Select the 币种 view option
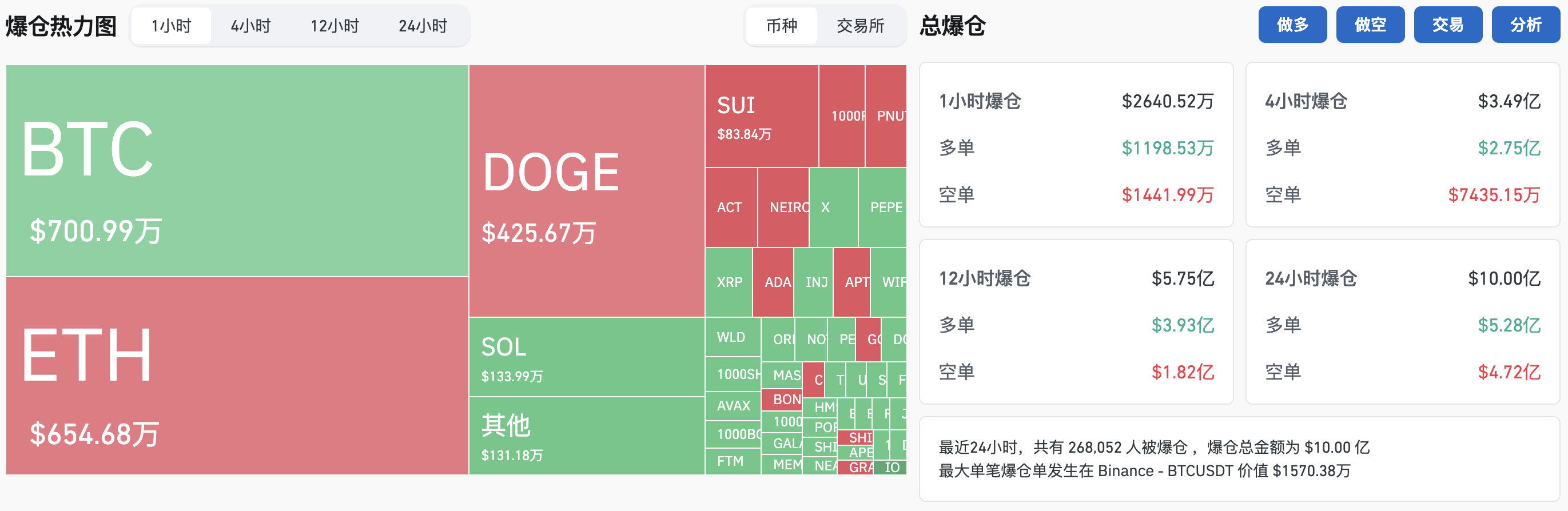1568x511 pixels. (x=782, y=26)
